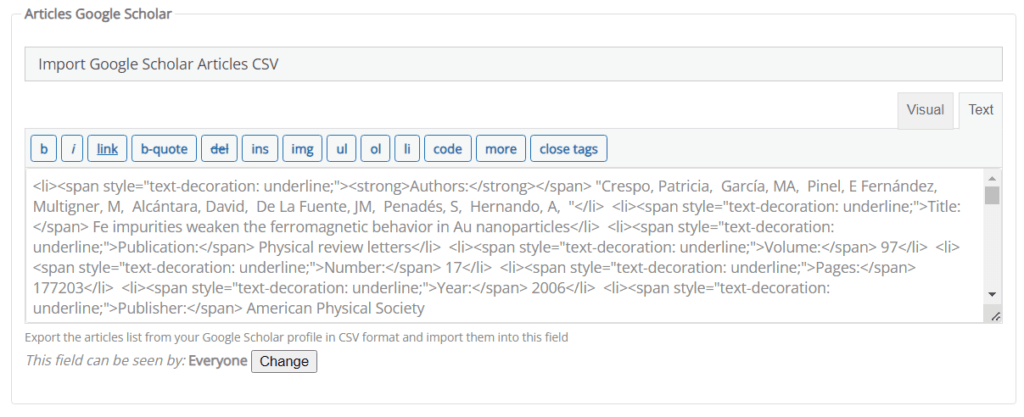The width and height of the screenshot is (1024, 417).
Task: Click the ins quicktag button
Action: coord(259,149)
